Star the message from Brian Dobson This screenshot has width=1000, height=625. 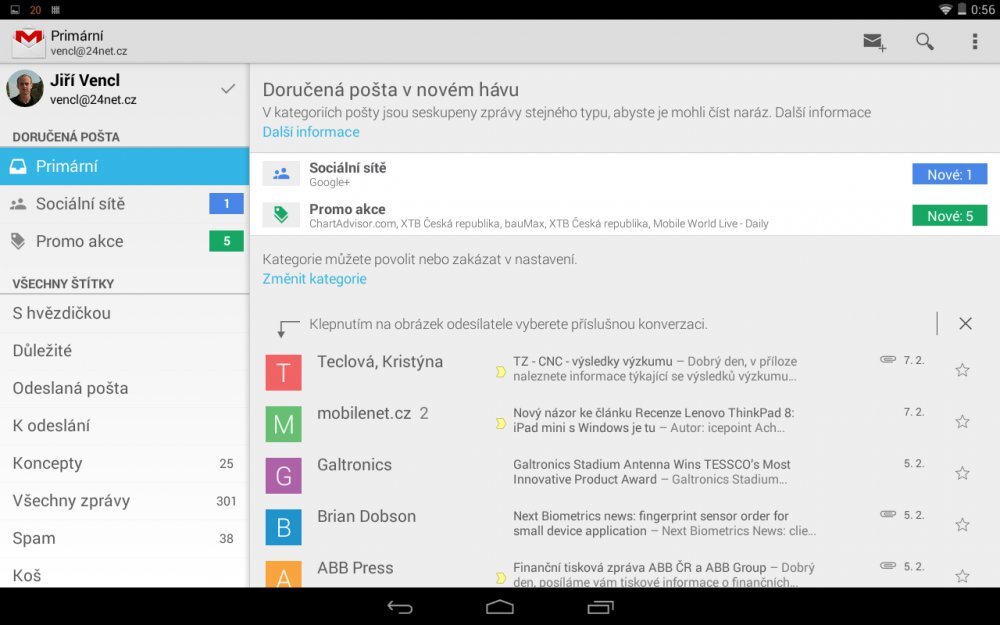click(x=961, y=525)
